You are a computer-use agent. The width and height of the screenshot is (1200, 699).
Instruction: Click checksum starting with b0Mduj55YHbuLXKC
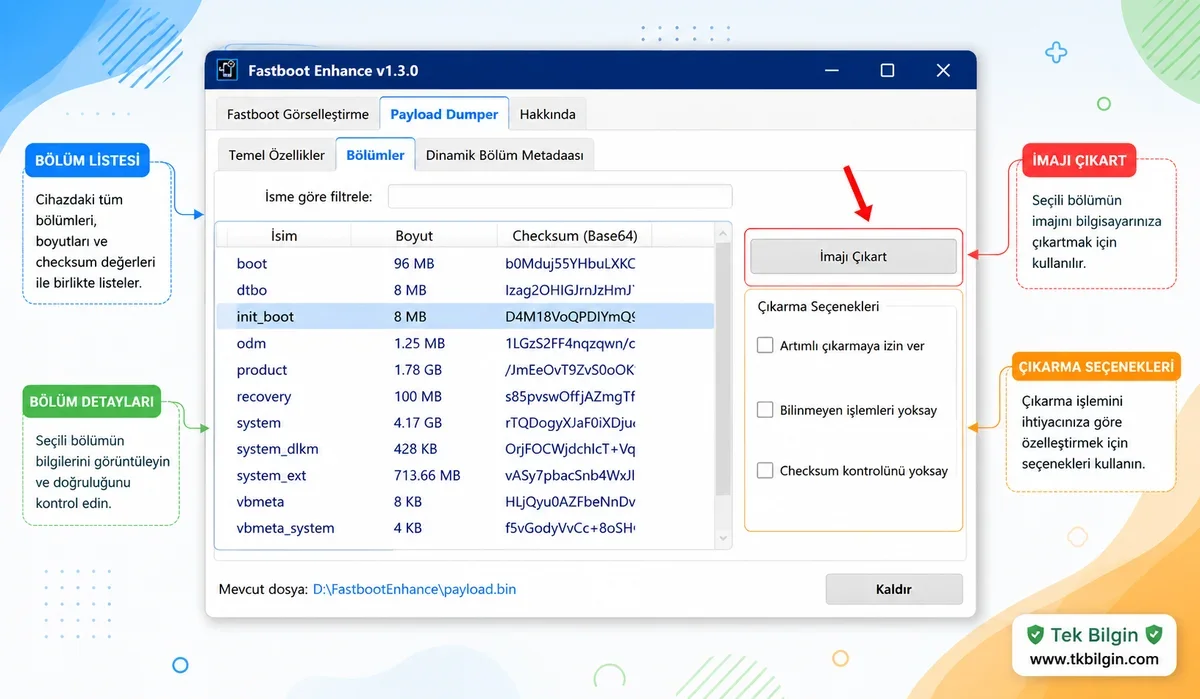[570, 264]
